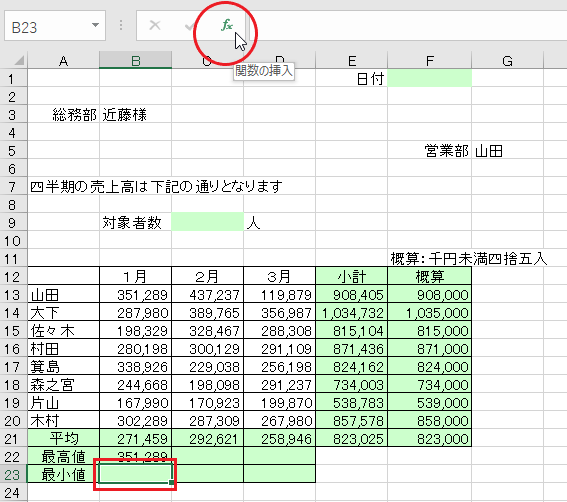The width and height of the screenshot is (567, 502).
Task: Select the cell with value 338,926
Action: [x=136, y=366]
